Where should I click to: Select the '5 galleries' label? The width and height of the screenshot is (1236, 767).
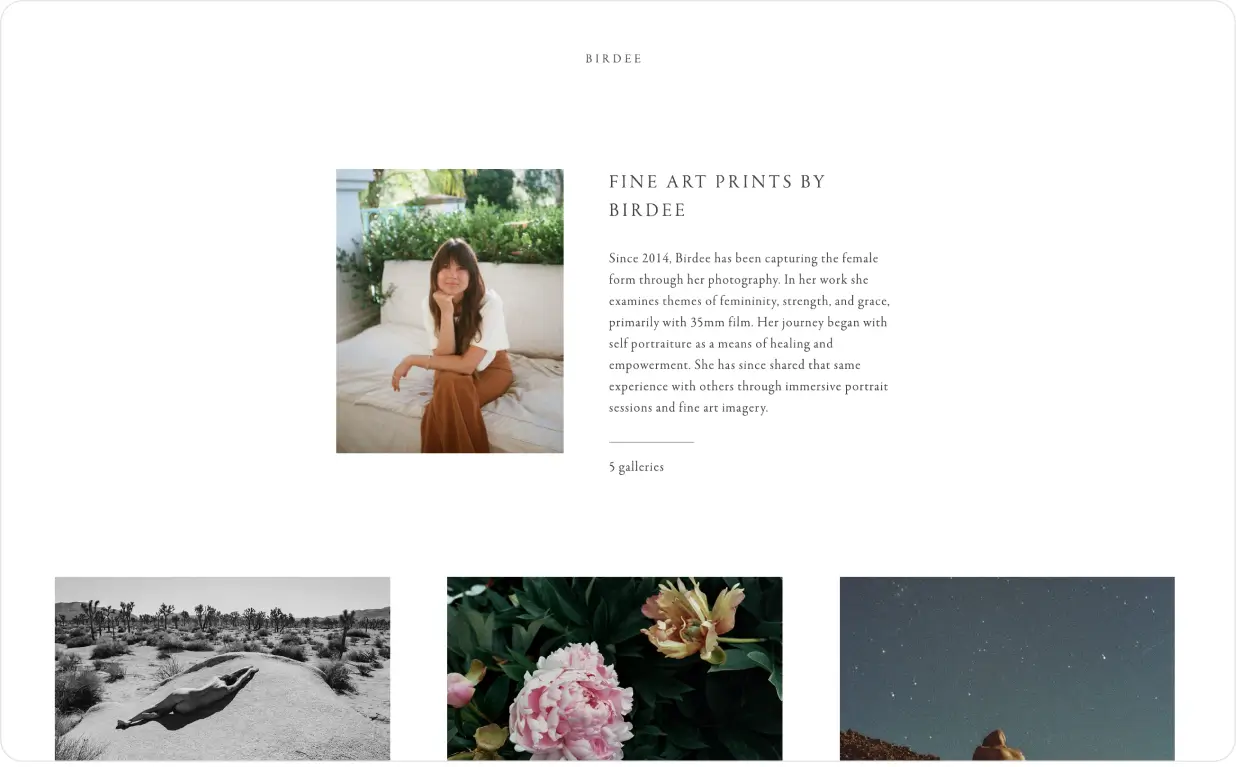point(636,467)
